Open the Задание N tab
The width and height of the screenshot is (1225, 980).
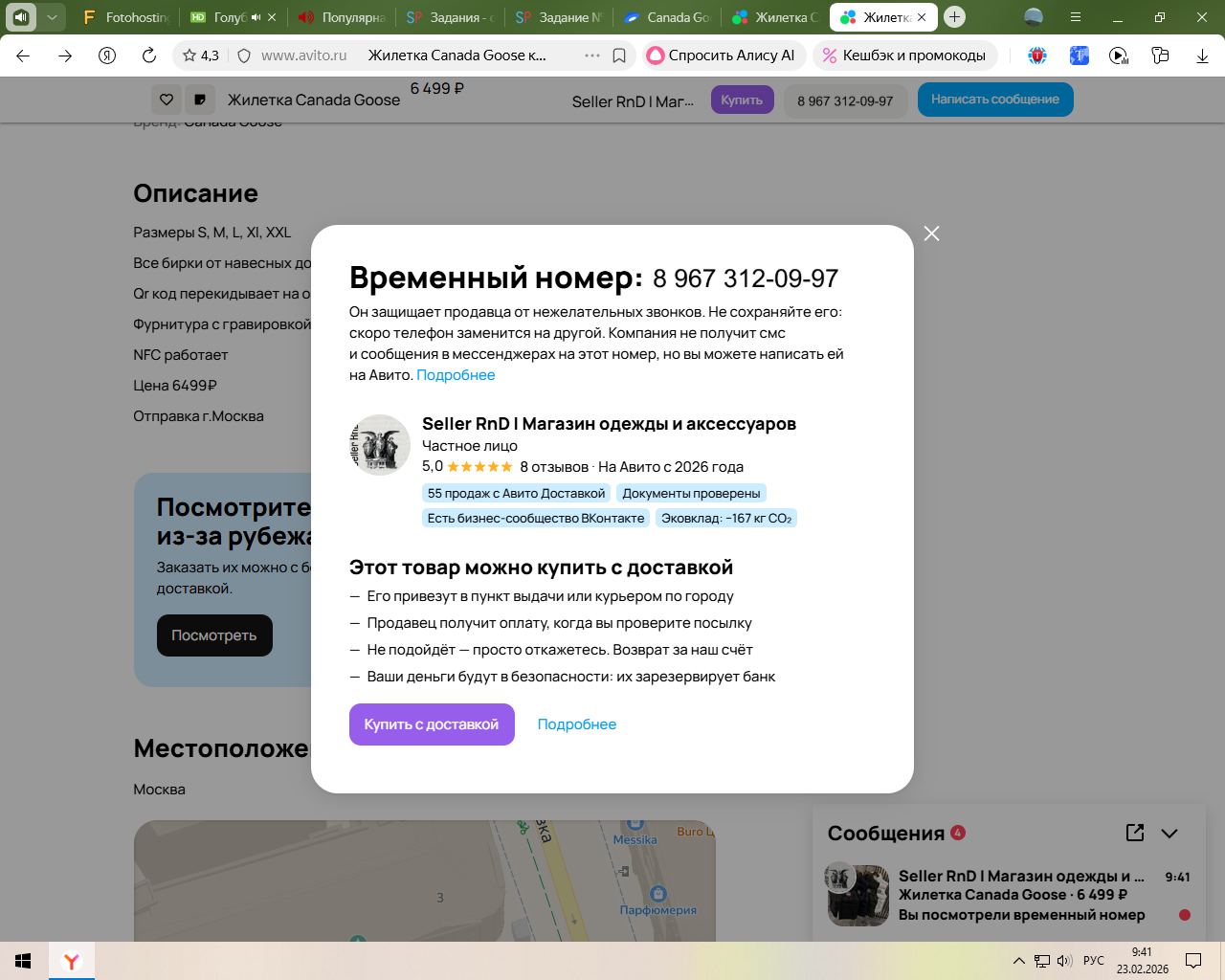(x=558, y=17)
